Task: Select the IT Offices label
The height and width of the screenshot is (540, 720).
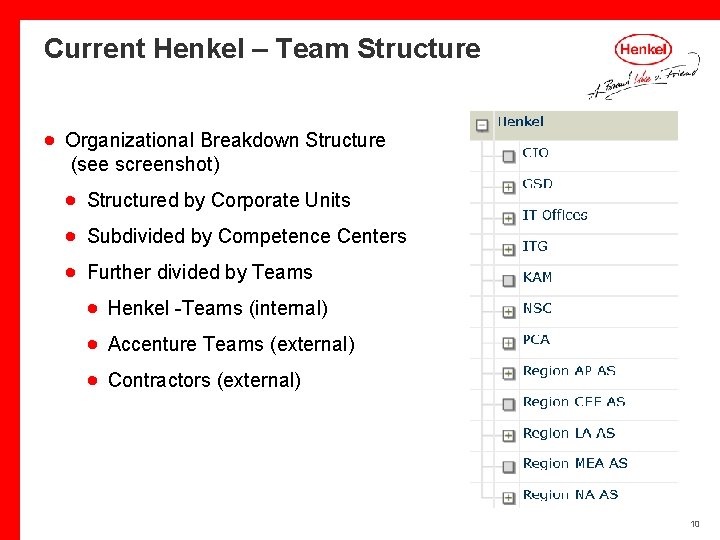Action: pyautogui.click(x=555, y=215)
